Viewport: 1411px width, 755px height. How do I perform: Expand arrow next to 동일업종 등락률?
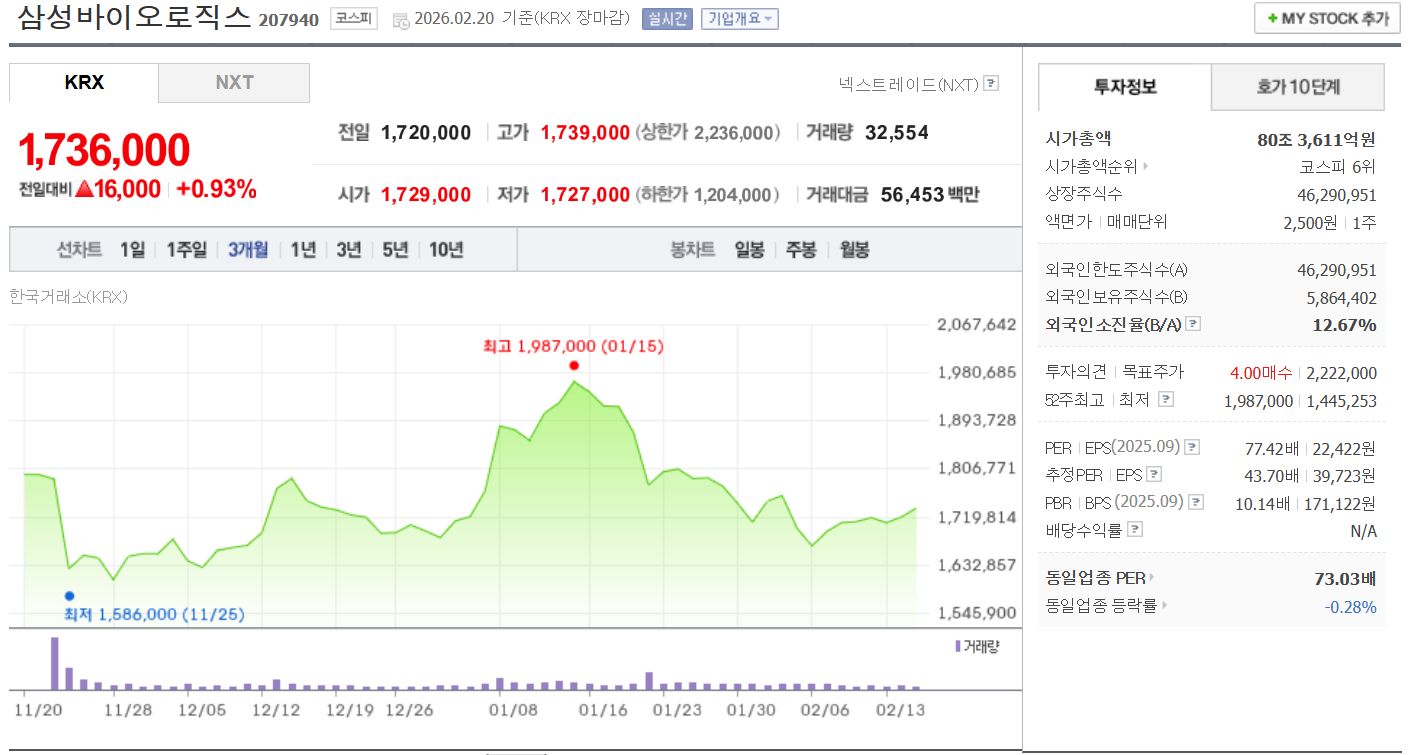1165,606
